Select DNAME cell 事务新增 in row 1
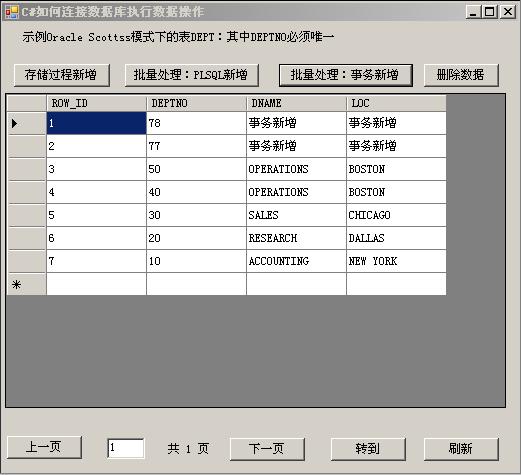This screenshot has width=521, height=475. [296, 123]
